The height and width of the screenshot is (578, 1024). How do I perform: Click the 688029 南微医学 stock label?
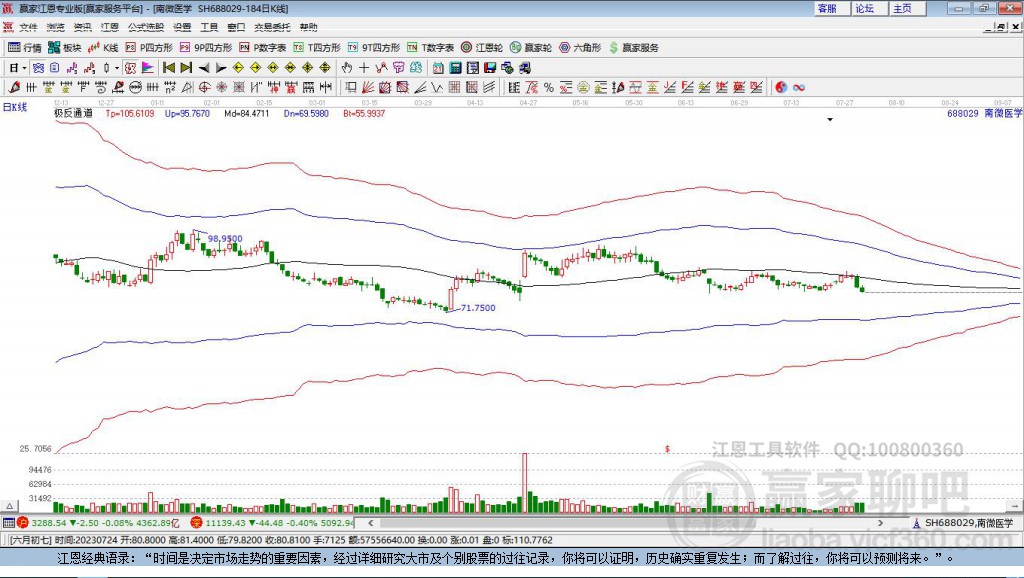[984, 113]
